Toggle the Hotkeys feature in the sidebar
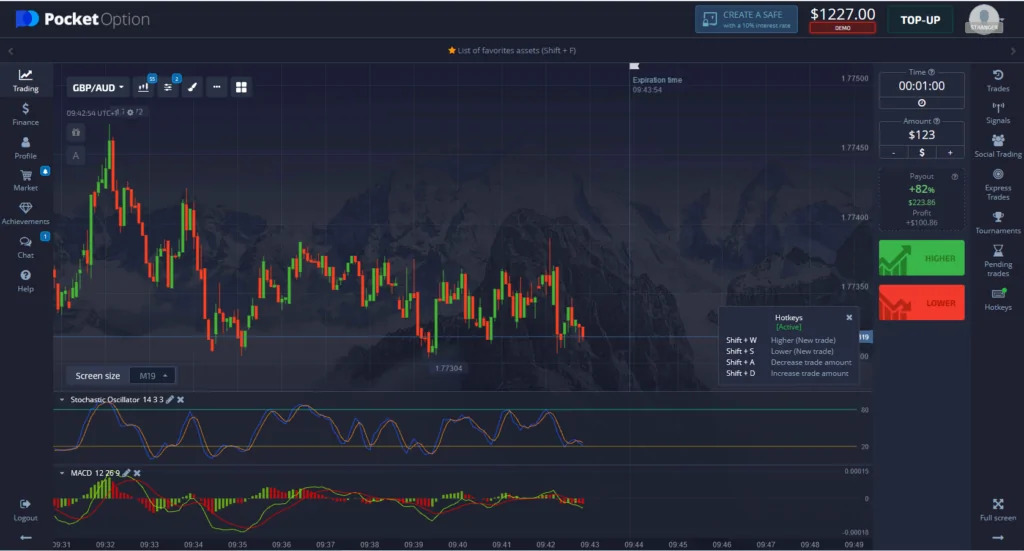 (997, 298)
